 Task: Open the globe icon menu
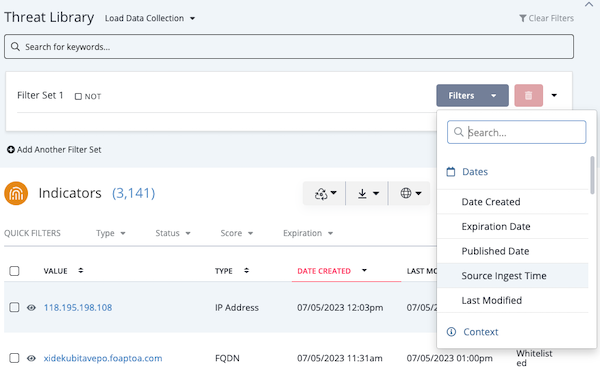410,194
